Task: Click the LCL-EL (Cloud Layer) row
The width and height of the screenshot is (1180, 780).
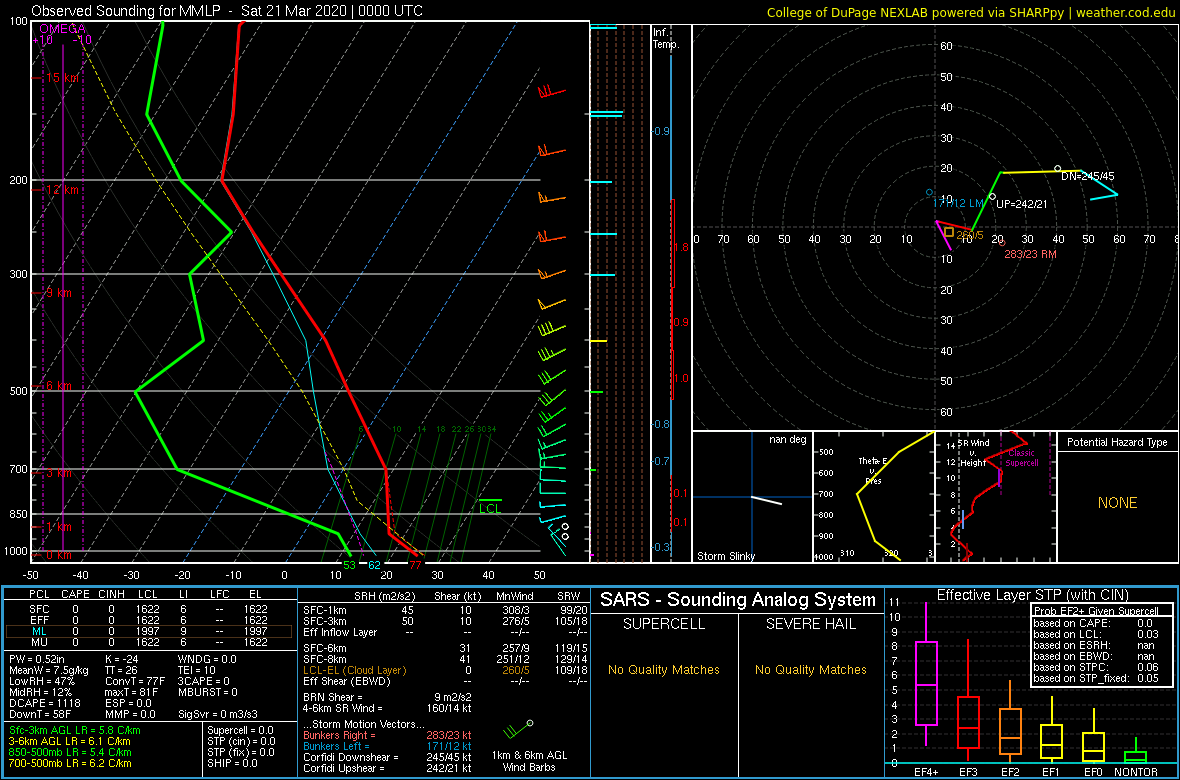Action: tap(443, 670)
